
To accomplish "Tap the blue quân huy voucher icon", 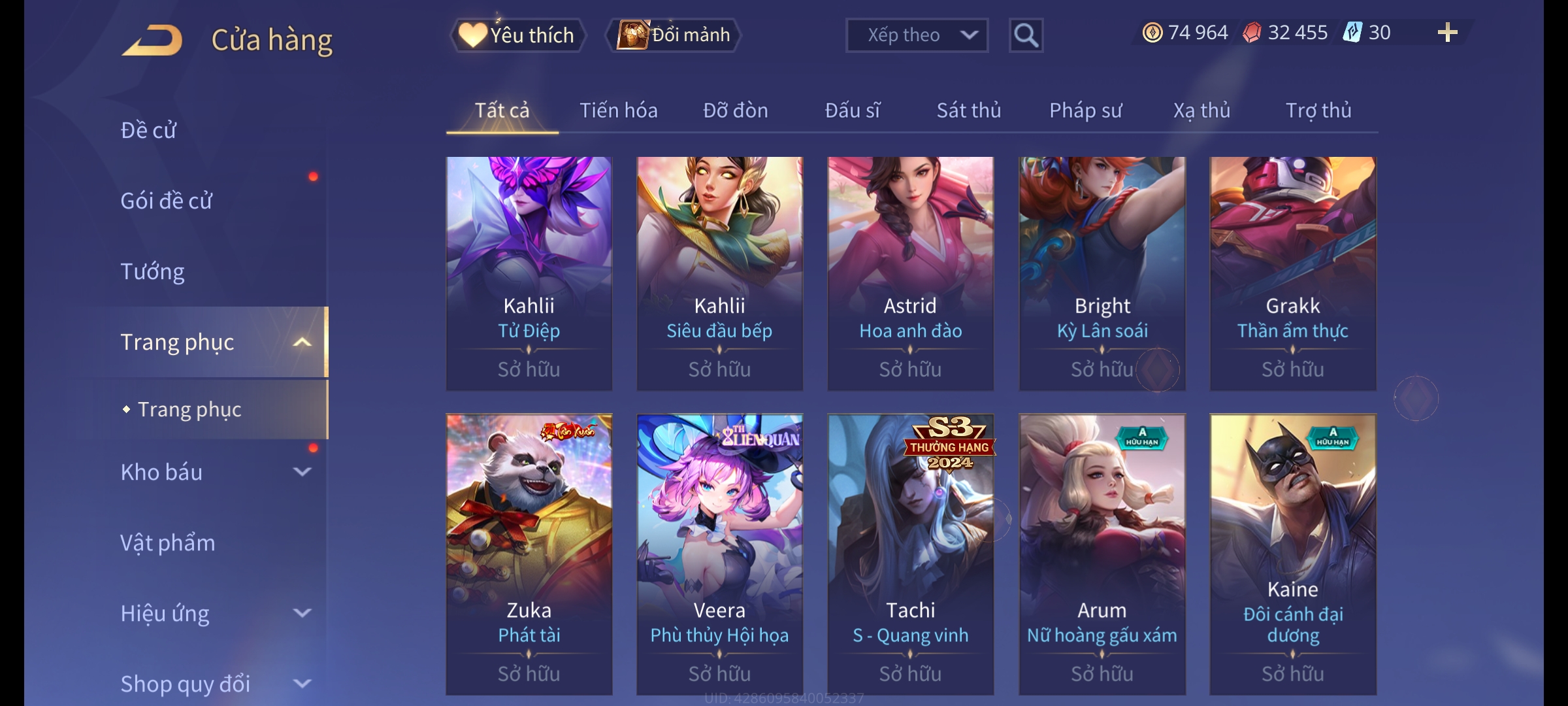I will tap(1352, 33).
